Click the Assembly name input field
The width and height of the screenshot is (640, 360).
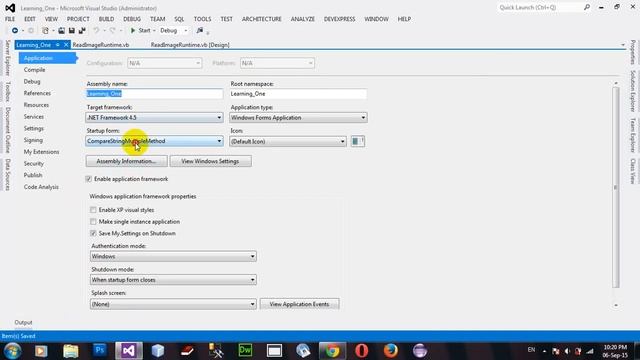click(x=154, y=94)
